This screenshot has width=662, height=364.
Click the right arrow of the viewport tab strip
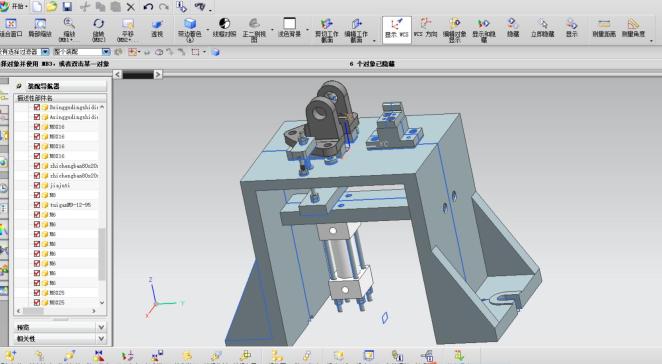(x=158, y=75)
